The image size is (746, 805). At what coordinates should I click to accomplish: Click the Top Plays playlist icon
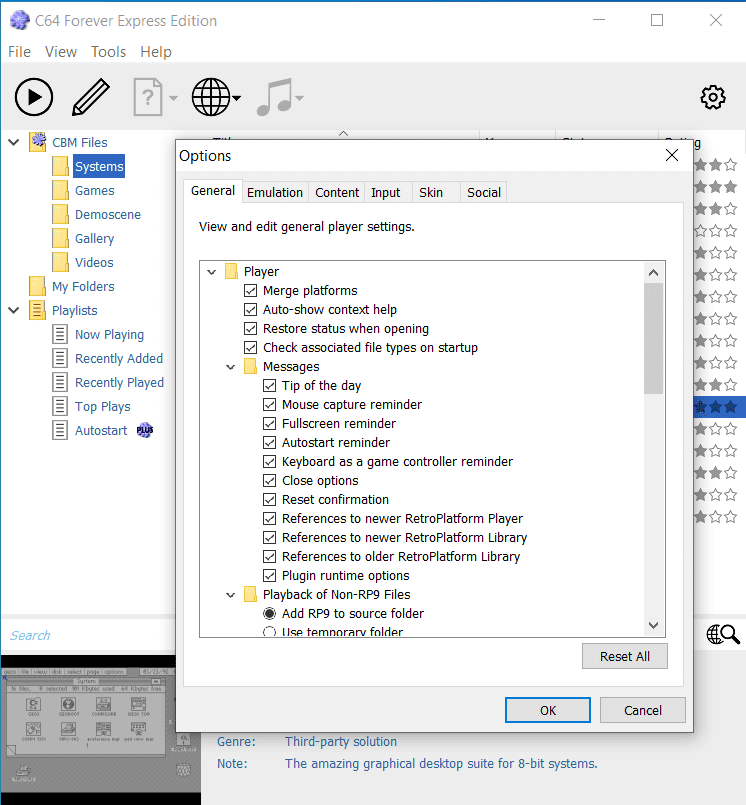click(60, 407)
